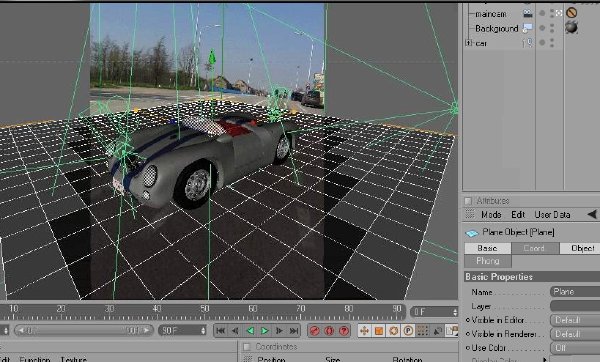Viewport: 600px width, 362px height.
Task: Toggle rotation keying circle icon
Action: coord(393,331)
